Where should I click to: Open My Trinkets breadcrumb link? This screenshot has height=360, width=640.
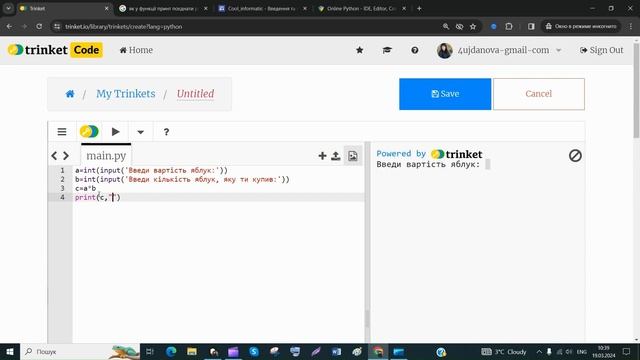pyautogui.click(x=126, y=94)
